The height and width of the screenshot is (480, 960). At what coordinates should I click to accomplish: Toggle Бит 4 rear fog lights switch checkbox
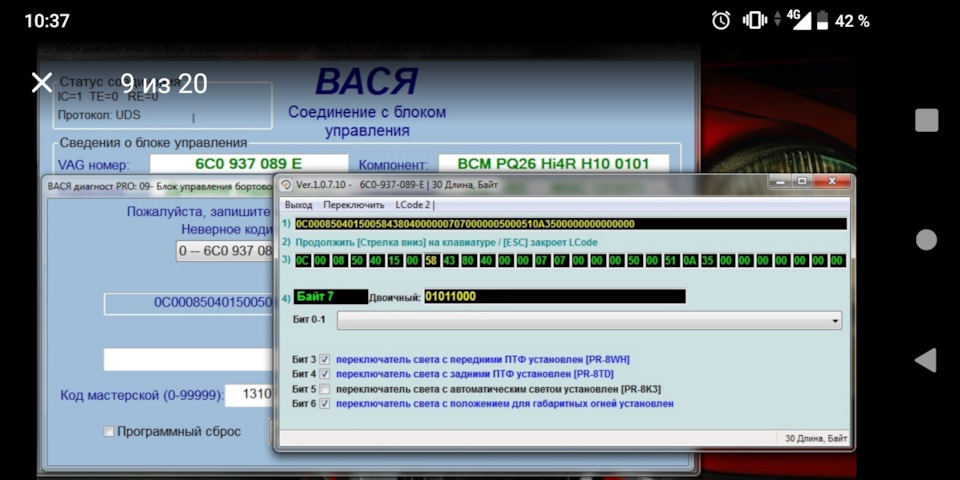click(x=325, y=373)
